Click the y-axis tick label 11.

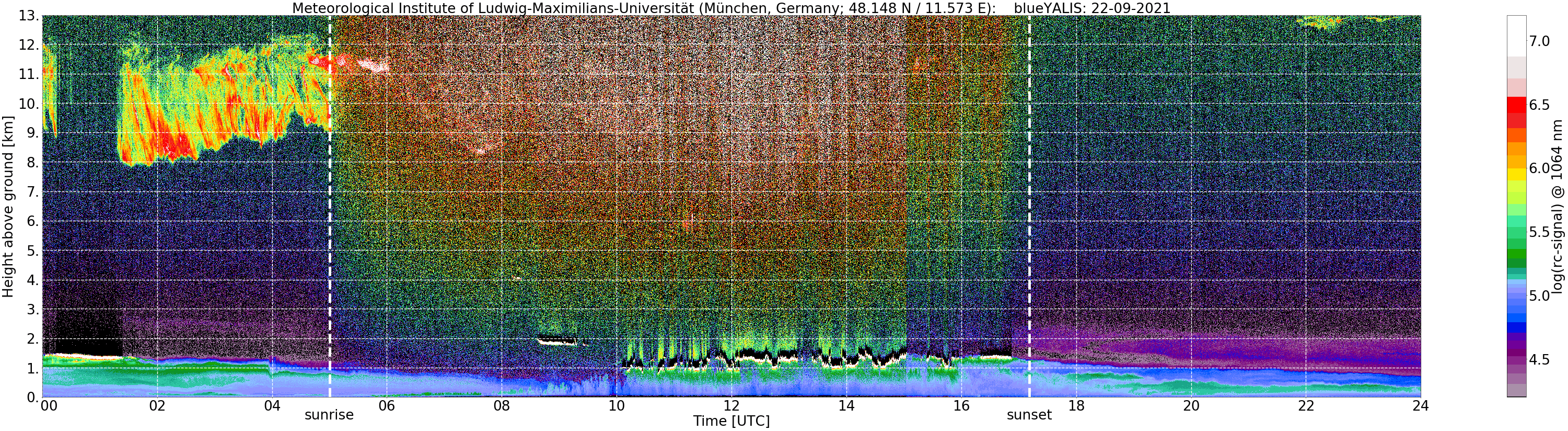pos(29,74)
